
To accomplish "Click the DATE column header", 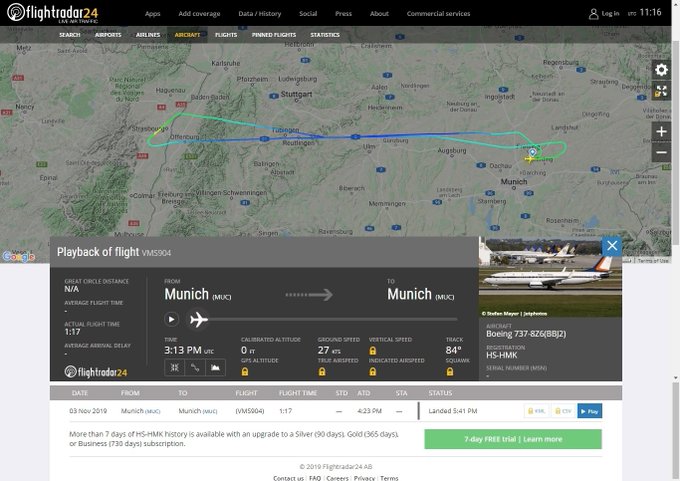I will tap(80, 393).
